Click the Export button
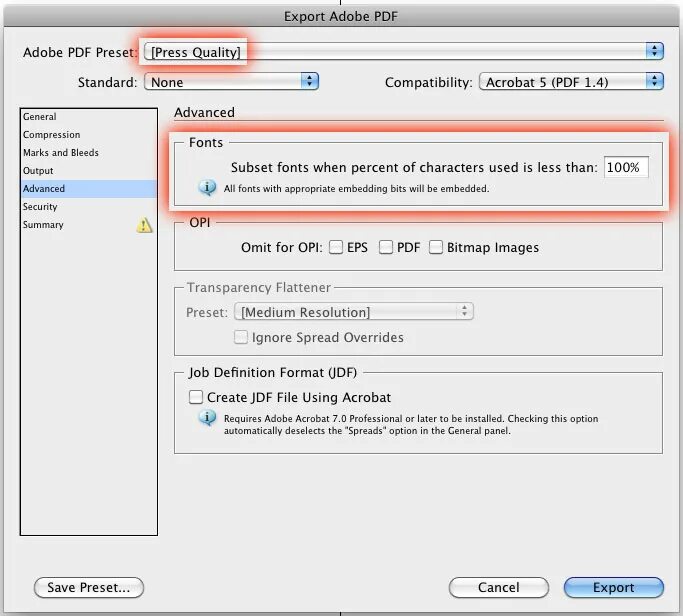Viewport: 683px width, 616px height. tap(614, 587)
